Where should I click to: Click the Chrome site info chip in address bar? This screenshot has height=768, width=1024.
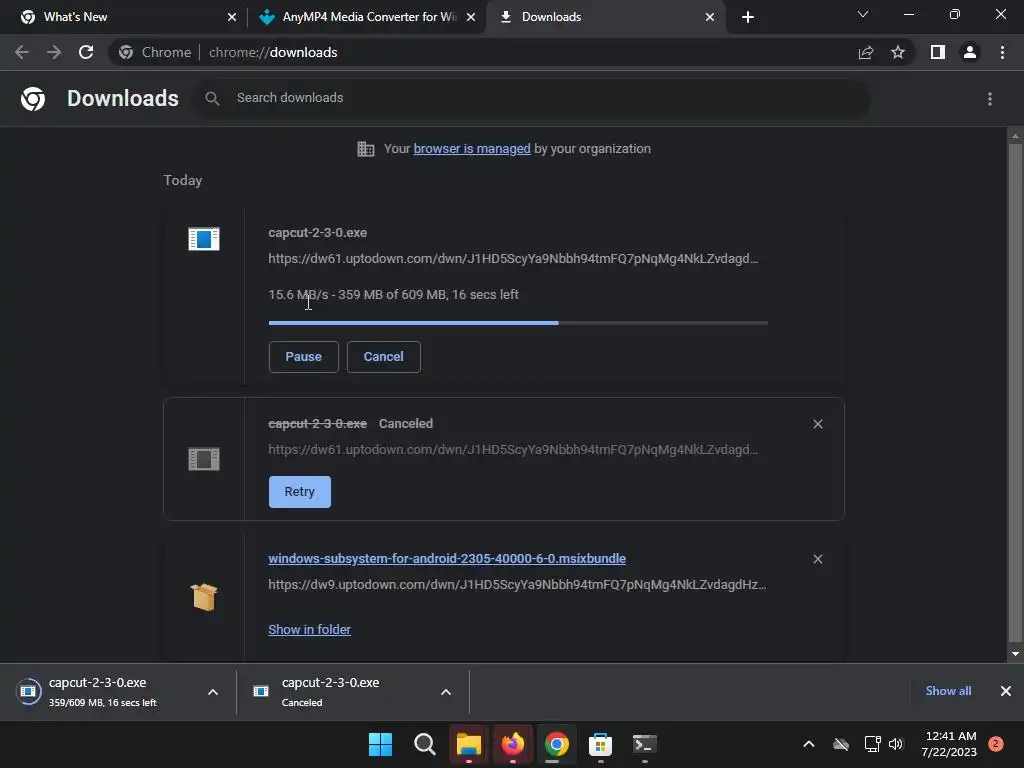click(x=155, y=52)
